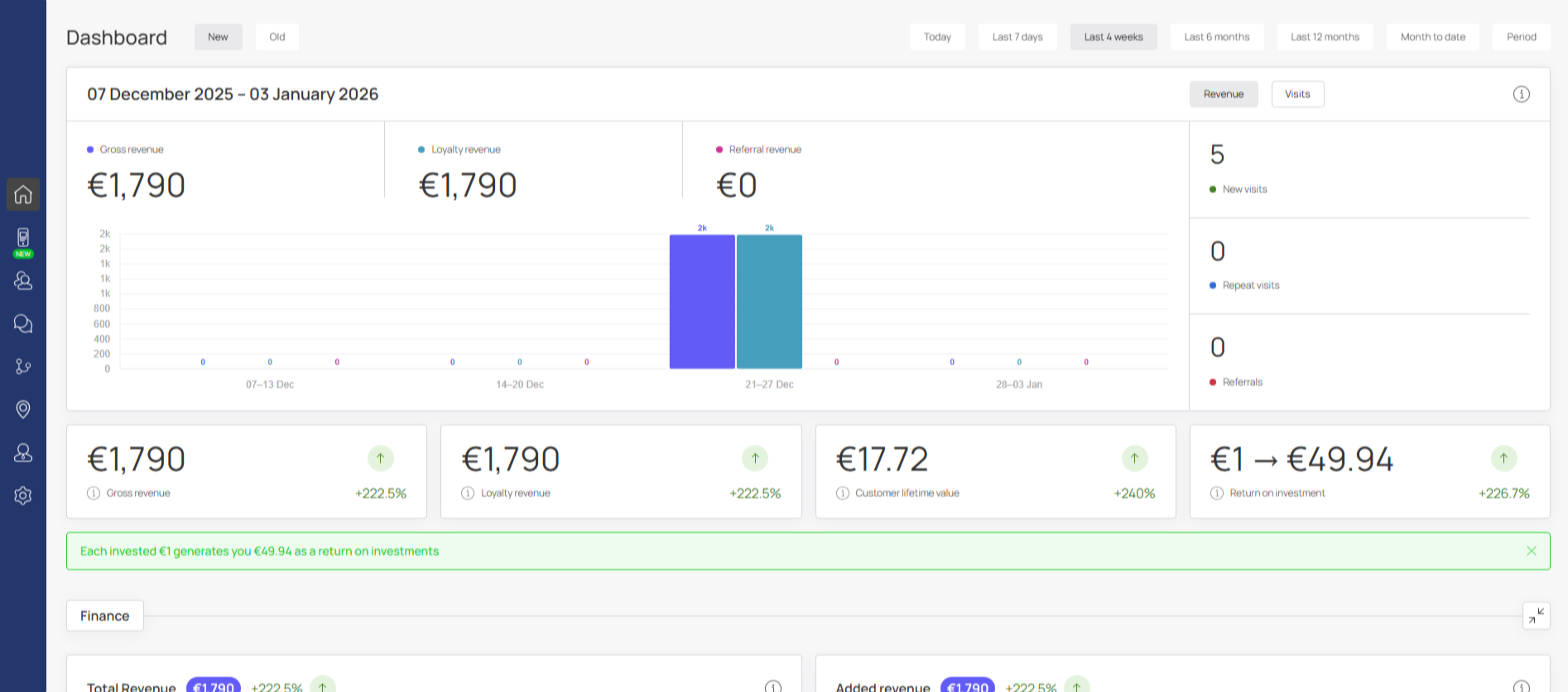Click the info icon next to Return on investment
1568x692 pixels.
1217,493
